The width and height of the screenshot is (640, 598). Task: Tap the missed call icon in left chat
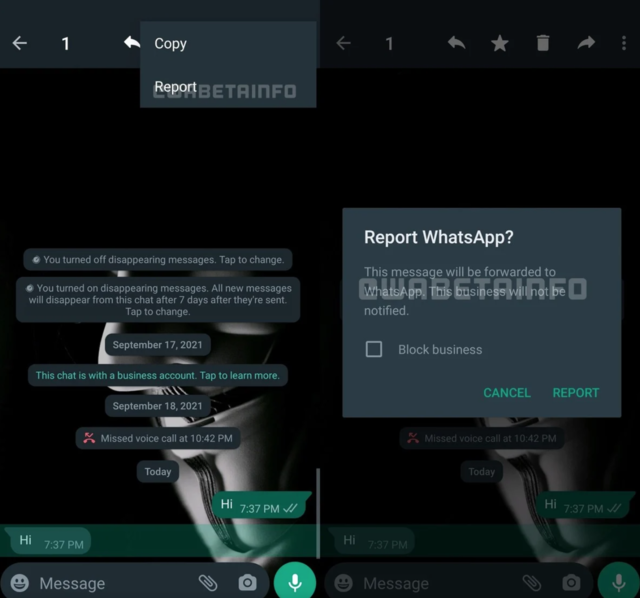tap(89, 438)
